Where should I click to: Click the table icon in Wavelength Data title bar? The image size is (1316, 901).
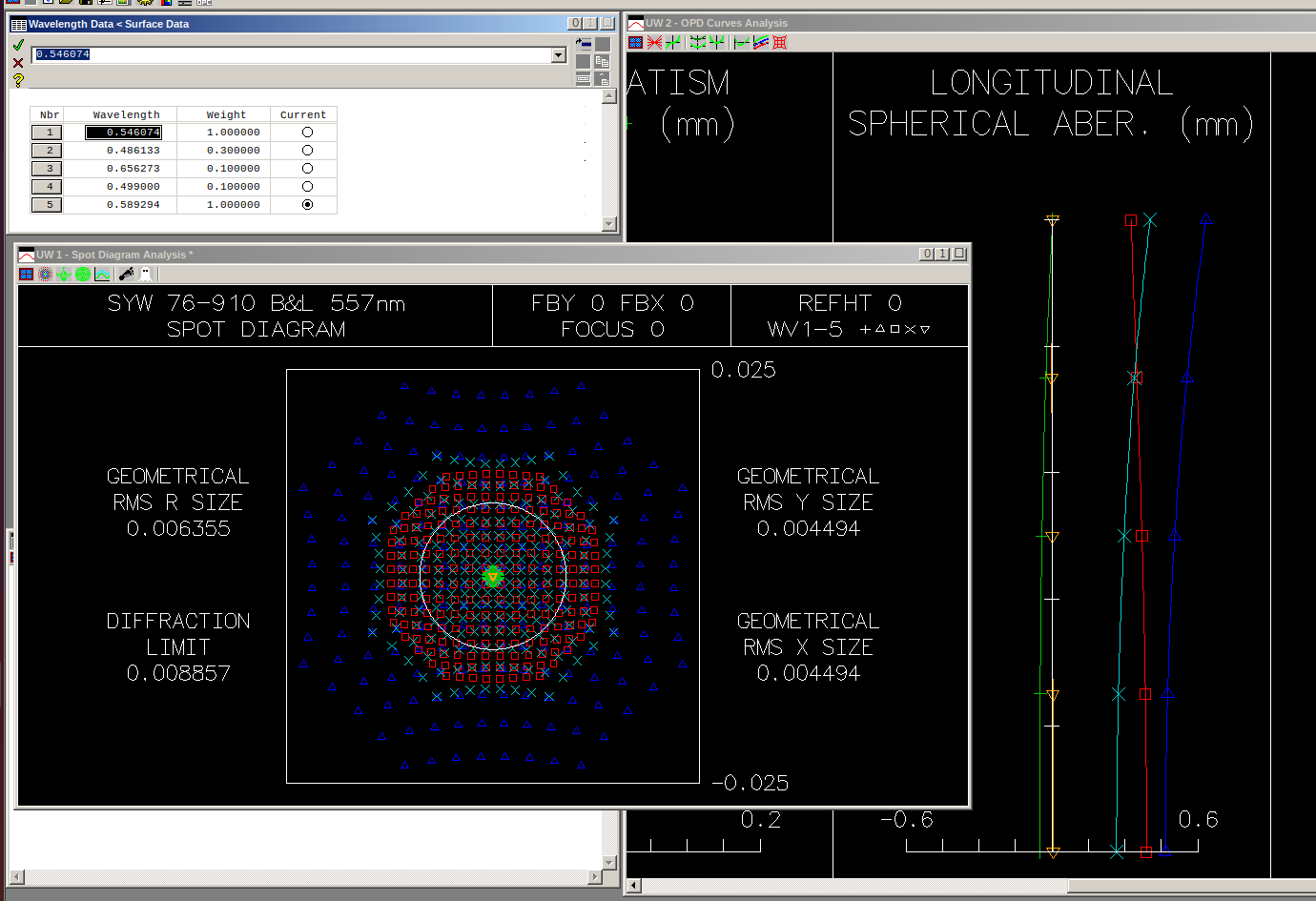click(x=18, y=24)
